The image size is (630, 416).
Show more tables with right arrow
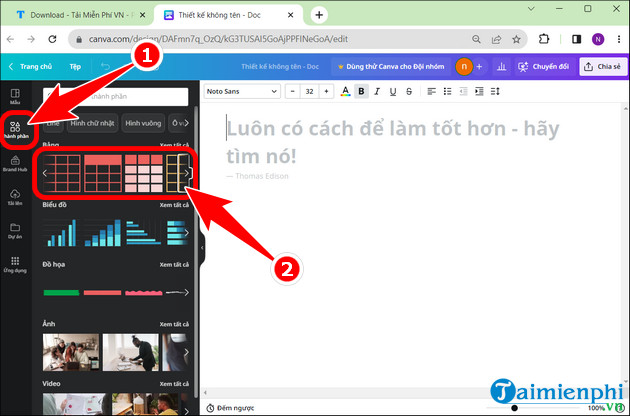186,173
